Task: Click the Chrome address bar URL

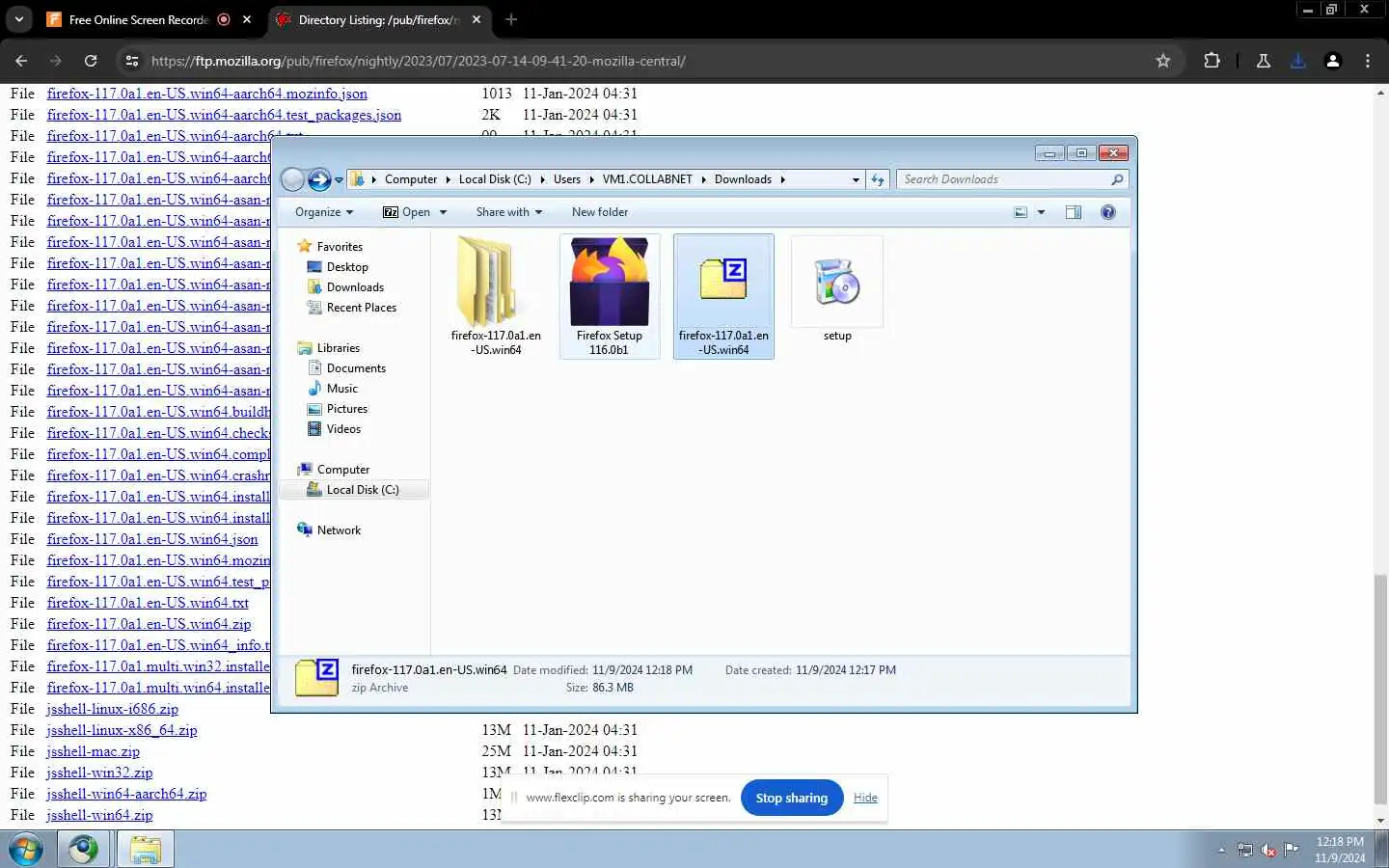Action: (x=419, y=61)
